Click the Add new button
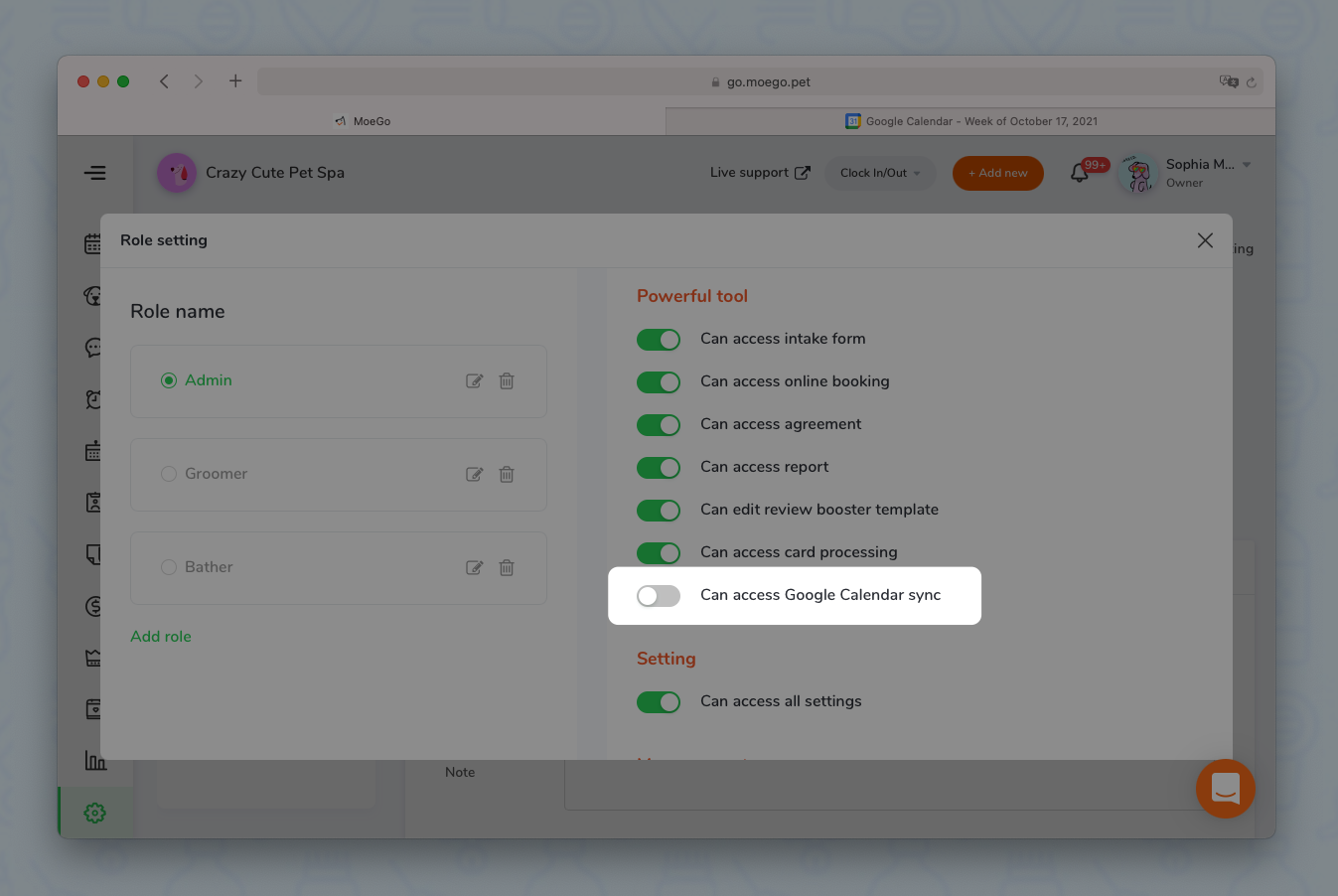The image size is (1338, 896). [x=998, y=173]
